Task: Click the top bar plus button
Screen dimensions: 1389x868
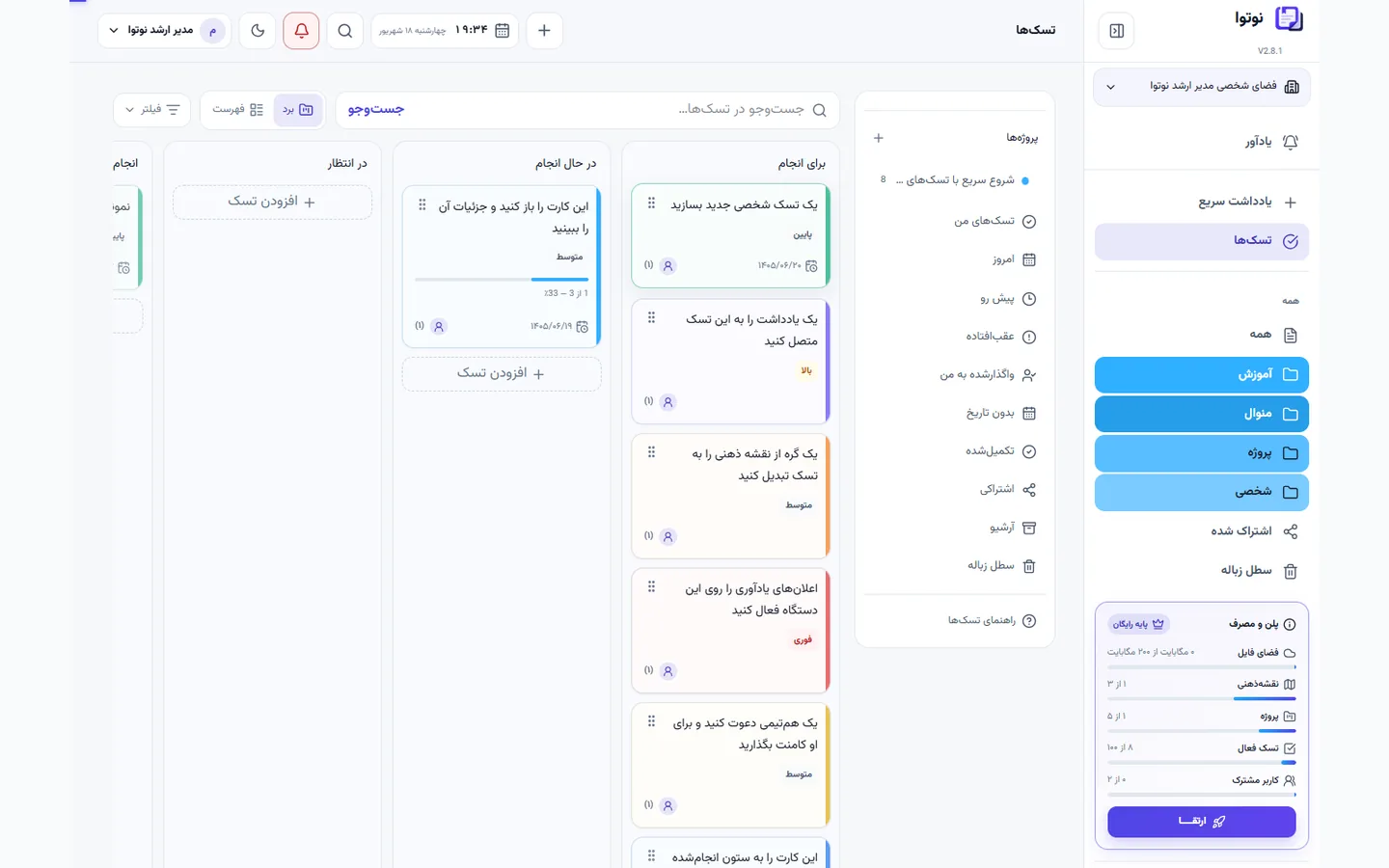Action: pyautogui.click(x=544, y=31)
